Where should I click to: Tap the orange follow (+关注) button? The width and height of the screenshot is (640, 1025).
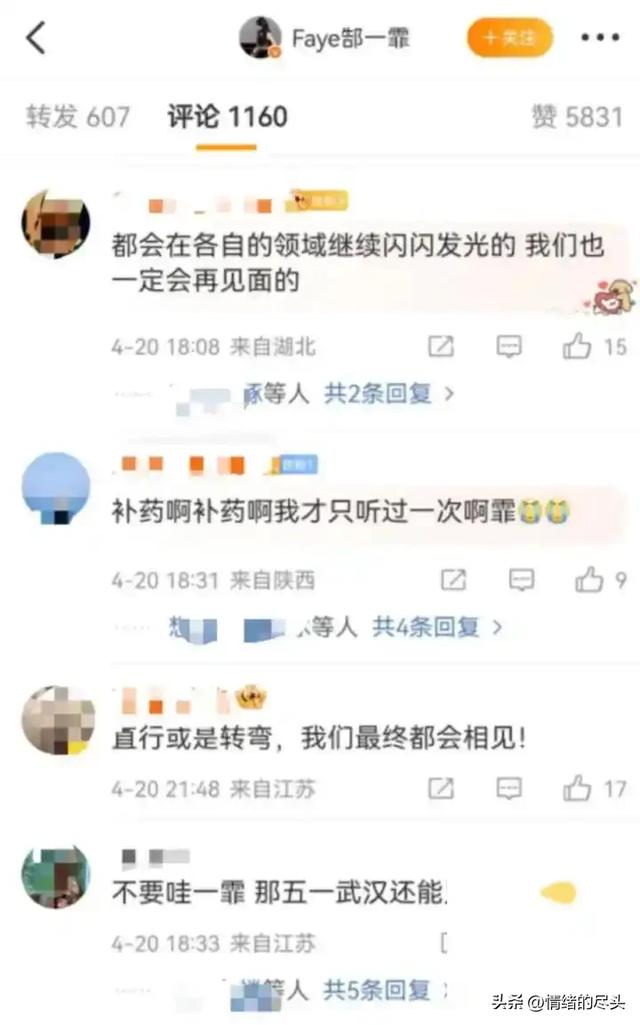[x=509, y=37]
